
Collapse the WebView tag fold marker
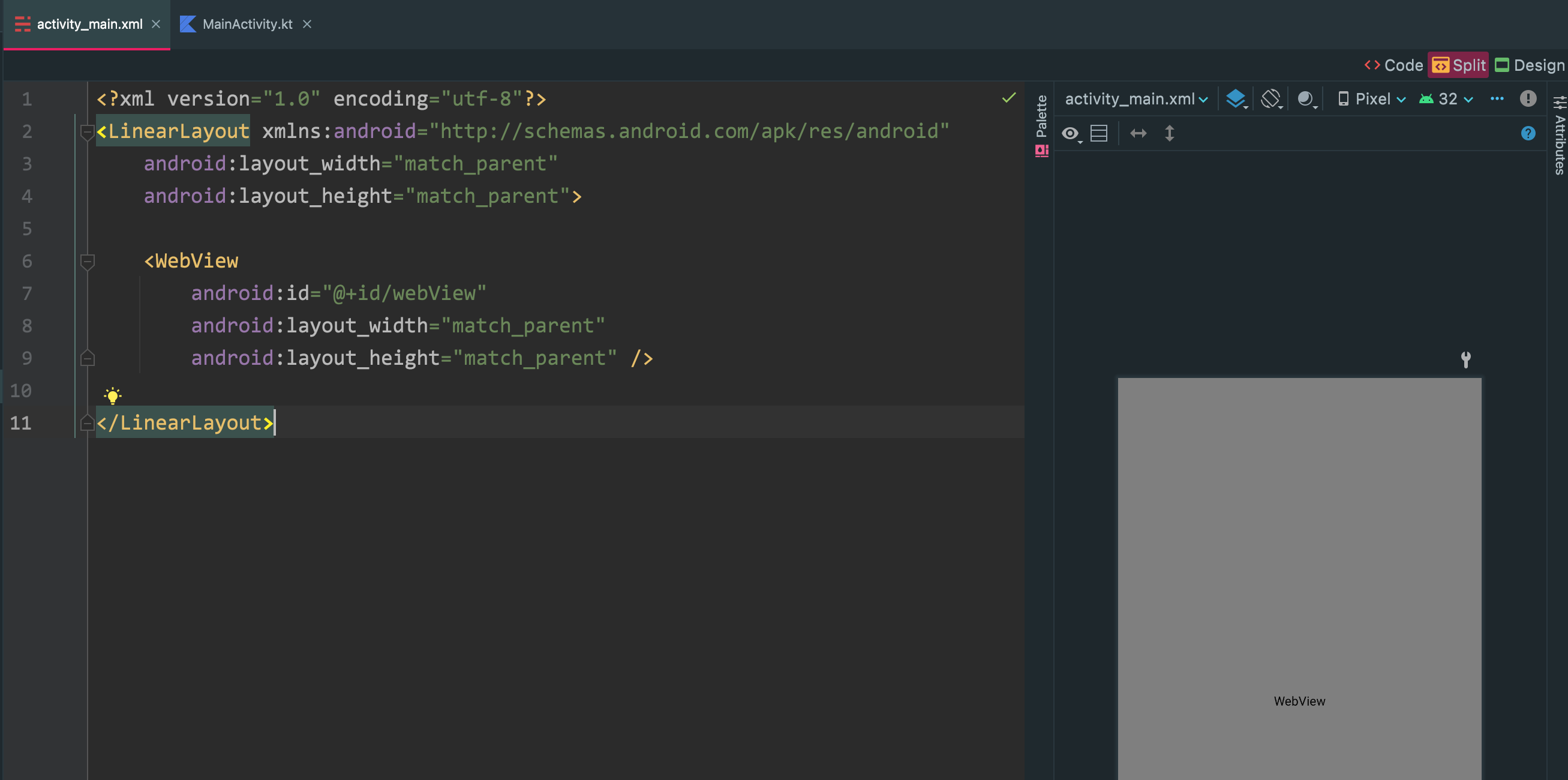tap(87, 261)
